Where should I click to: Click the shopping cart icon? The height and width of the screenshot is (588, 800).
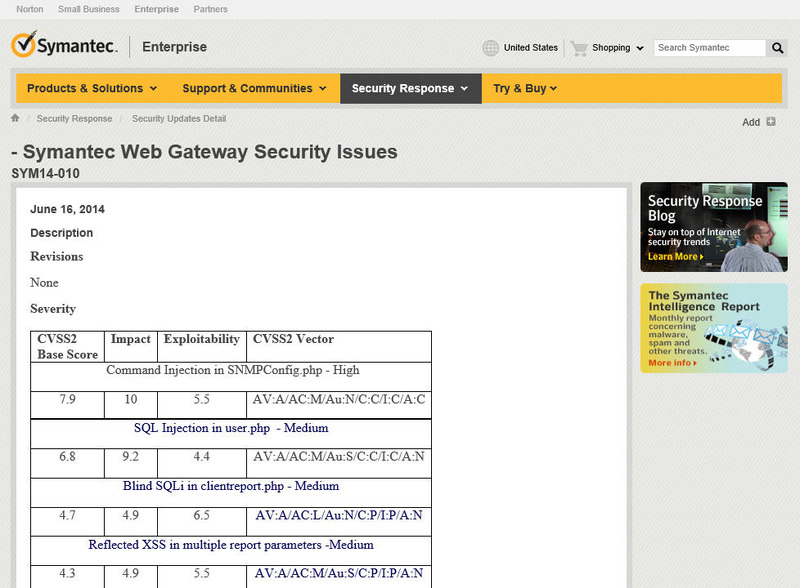579,48
